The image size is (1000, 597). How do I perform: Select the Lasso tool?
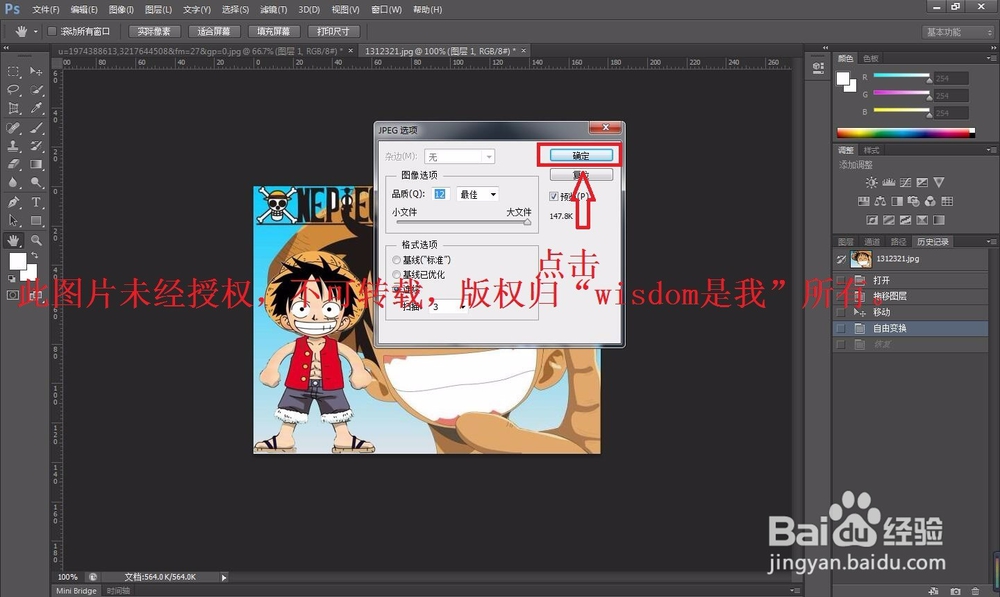(13, 90)
